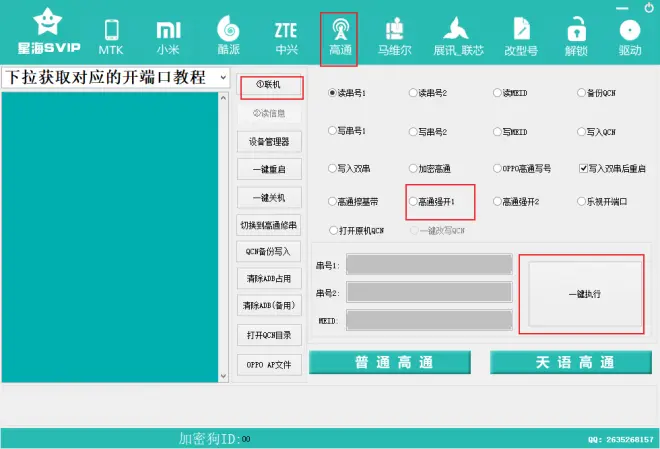Viewport: 660px width, 449px height.
Task: Select 写入双串 radio option
Action: coord(349,168)
